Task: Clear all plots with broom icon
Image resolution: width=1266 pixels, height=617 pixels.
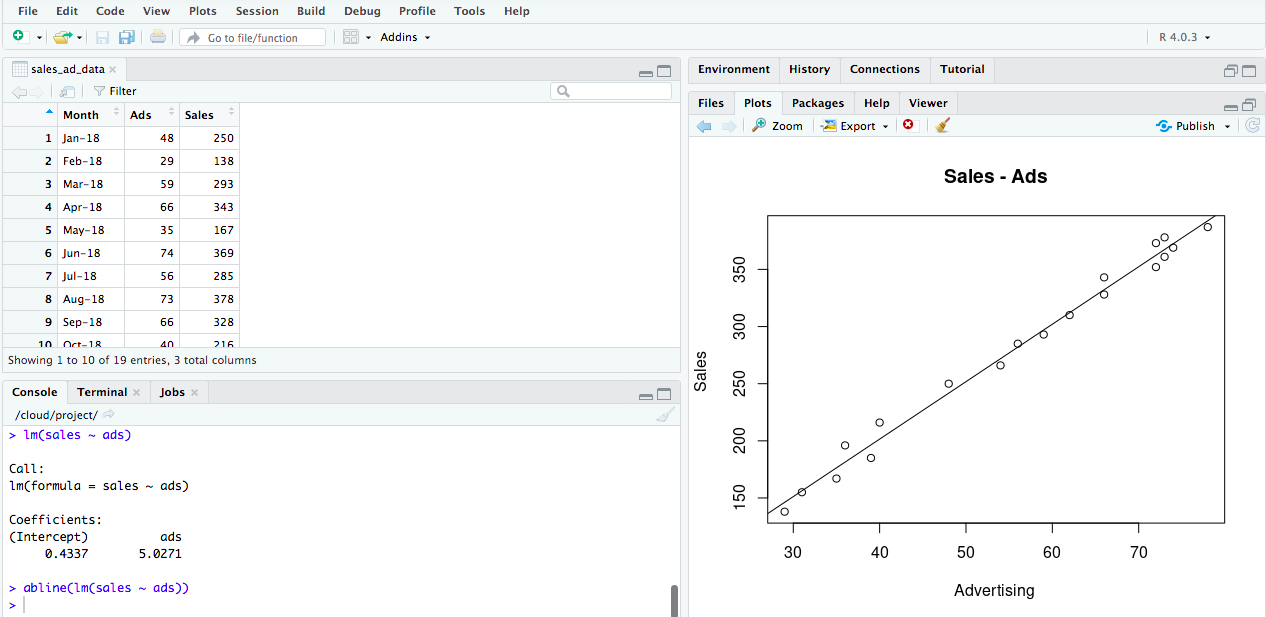Action: pos(942,126)
